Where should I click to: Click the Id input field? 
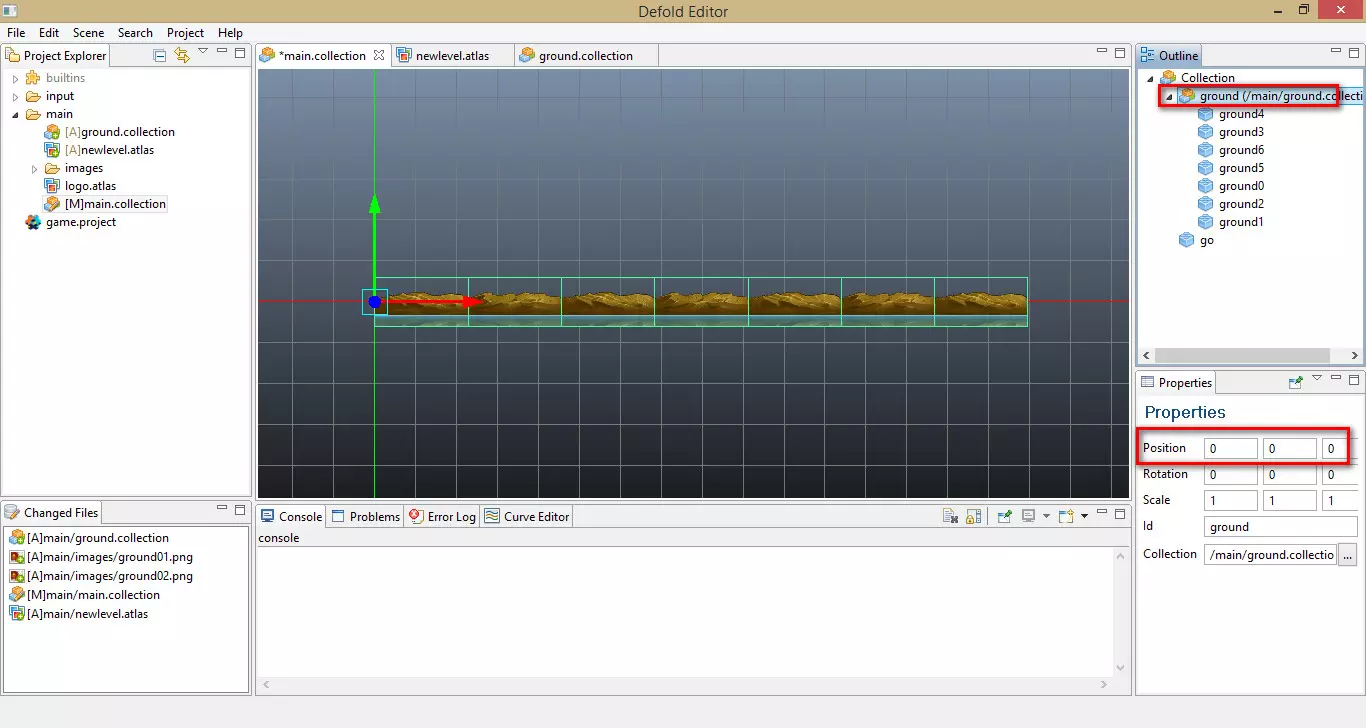pyautogui.click(x=1280, y=527)
